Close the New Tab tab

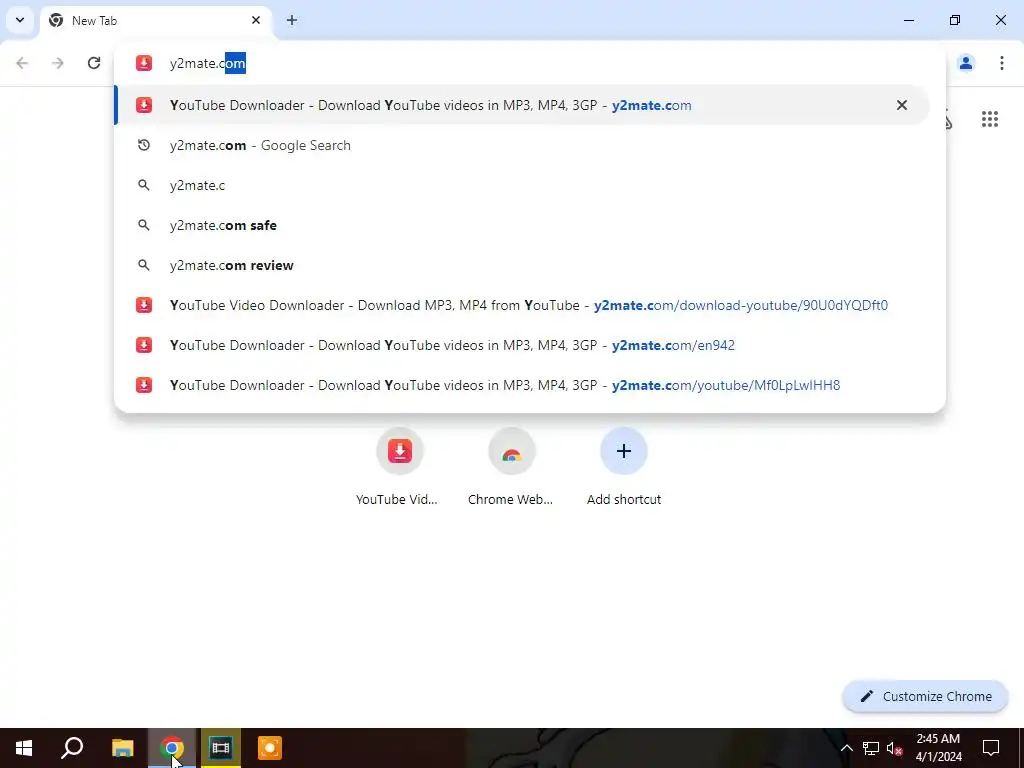[x=256, y=20]
